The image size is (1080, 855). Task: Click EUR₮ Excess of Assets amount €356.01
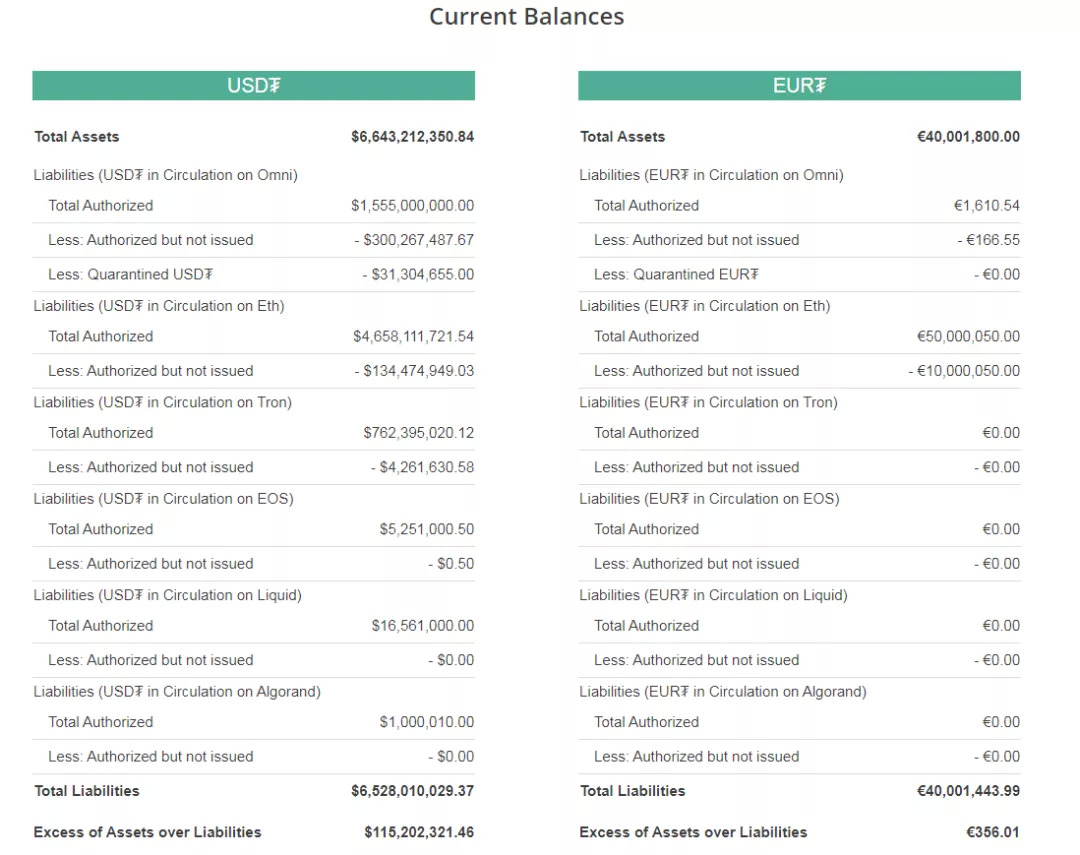tap(993, 832)
